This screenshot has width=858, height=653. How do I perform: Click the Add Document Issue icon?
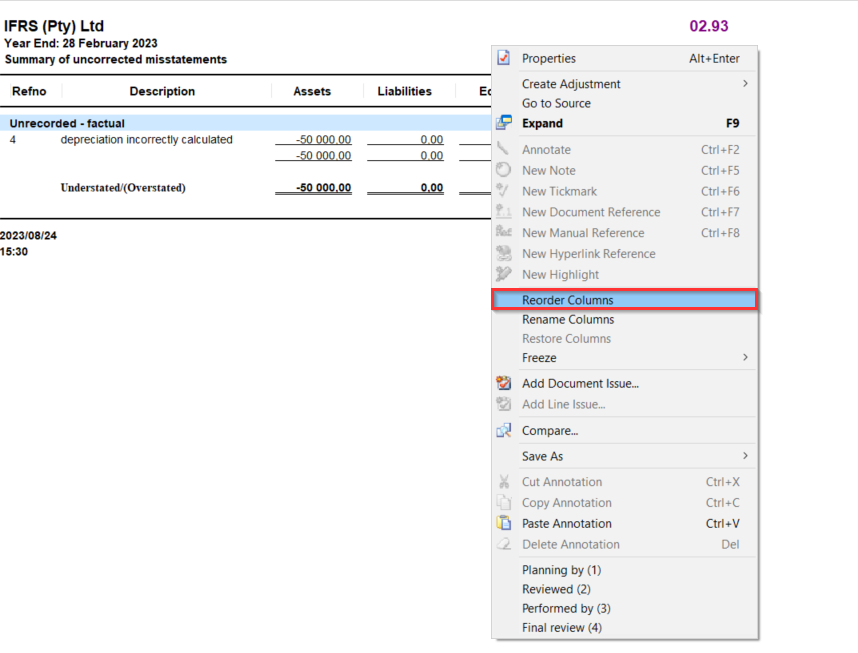pyautogui.click(x=504, y=383)
